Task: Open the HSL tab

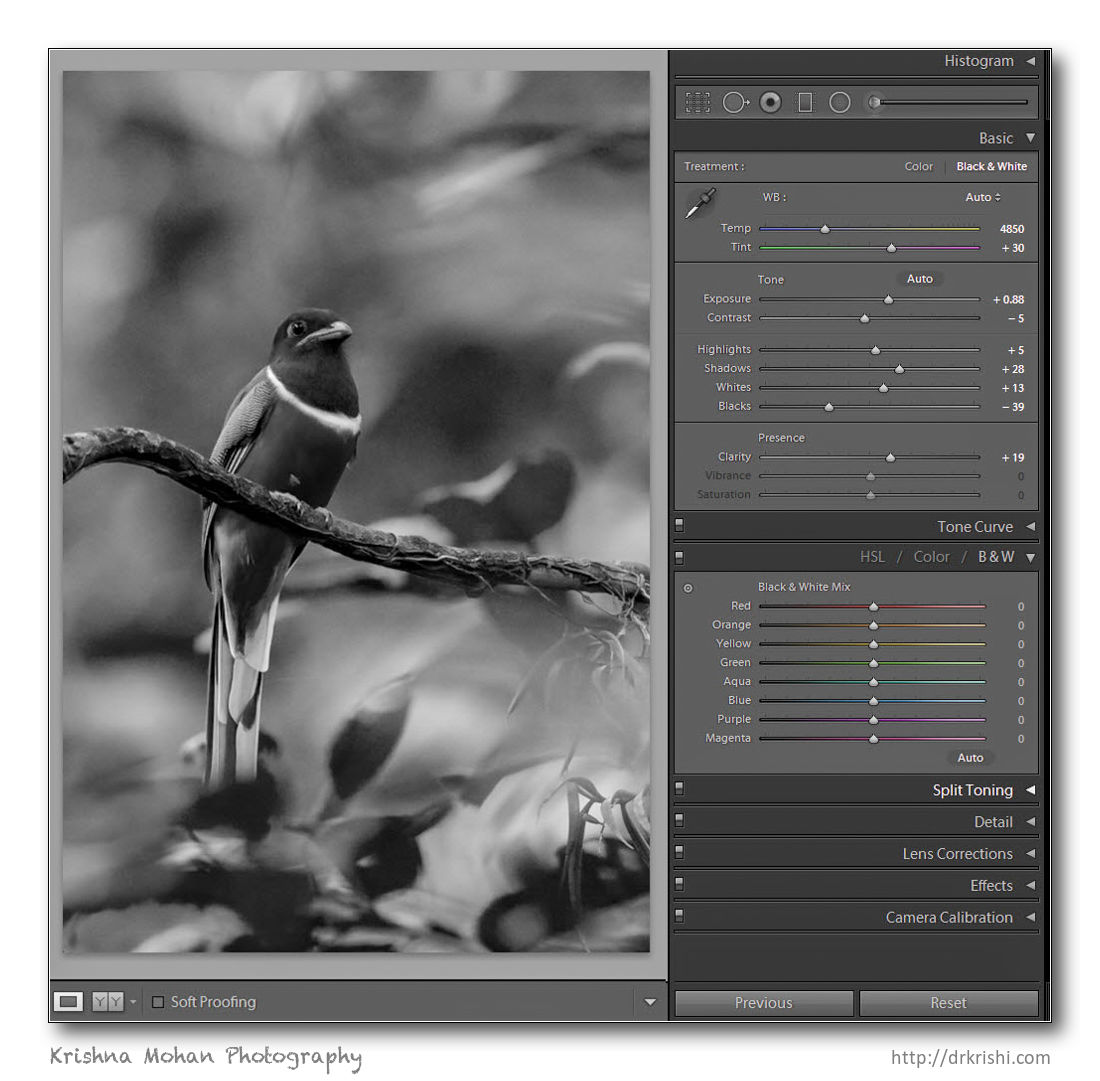Action: click(x=872, y=557)
